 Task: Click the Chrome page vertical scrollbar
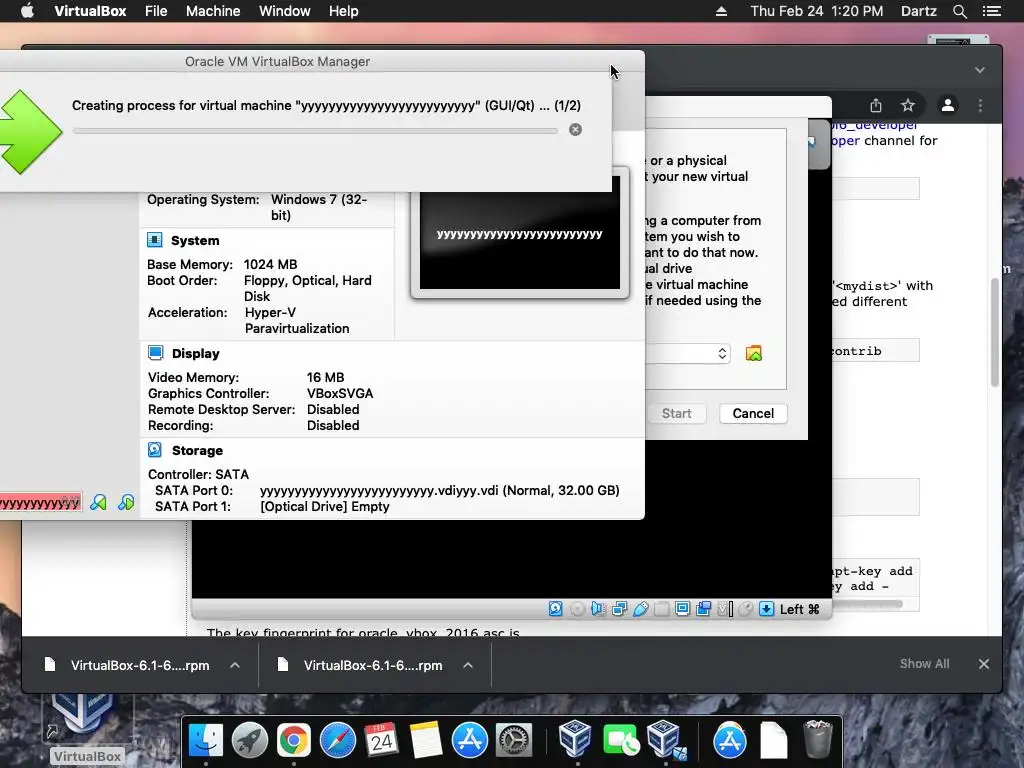pyautogui.click(x=995, y=332)
